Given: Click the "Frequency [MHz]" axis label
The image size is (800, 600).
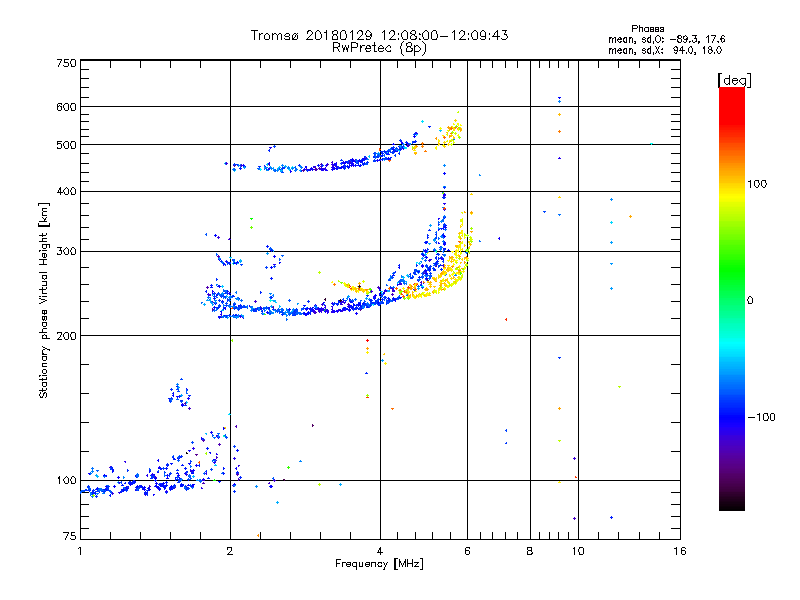Looking at the screenshot, I should (x=379, y=564).
